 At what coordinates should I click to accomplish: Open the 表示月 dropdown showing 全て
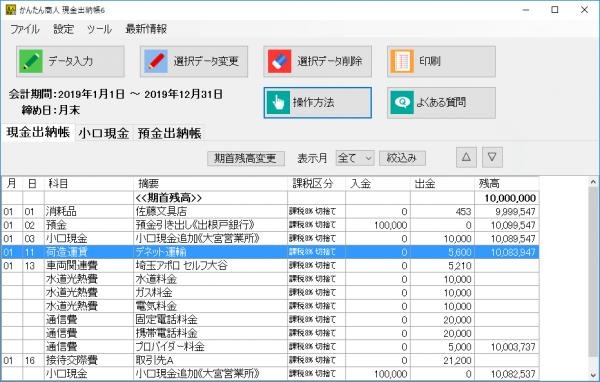pos(355,158)
